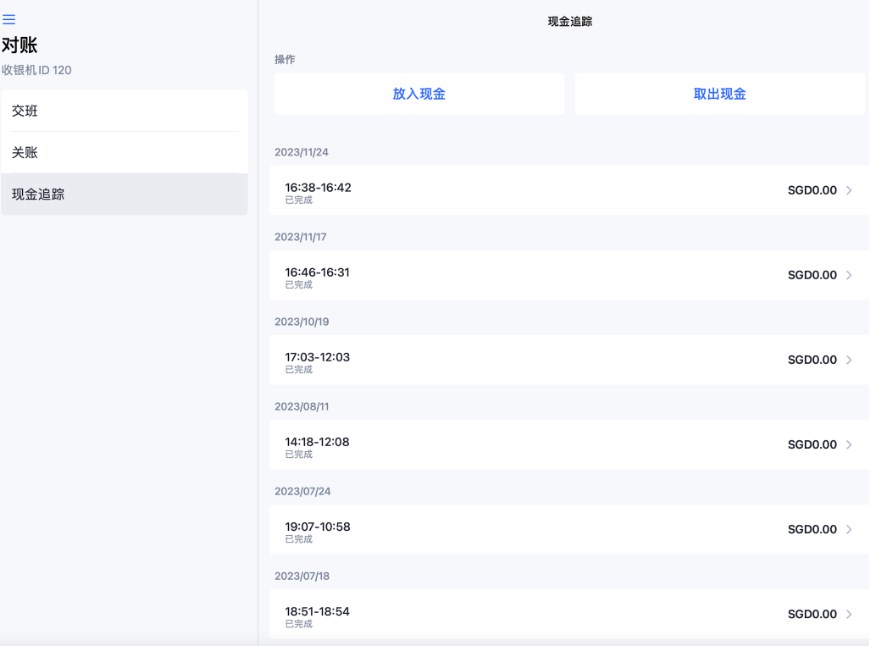The image size is (869, 646).
Task: Expand chevron on the 16:46-16:31 record
Action: (849, 275)
